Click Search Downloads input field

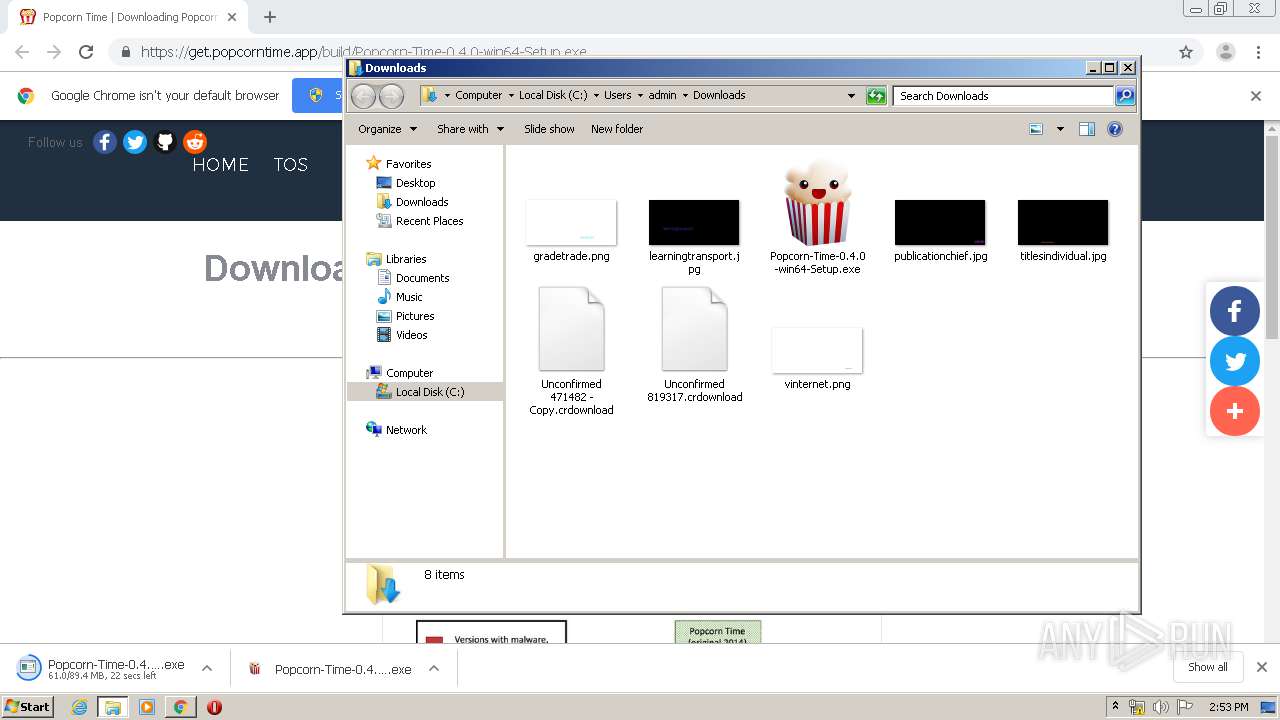(1003, 96)
